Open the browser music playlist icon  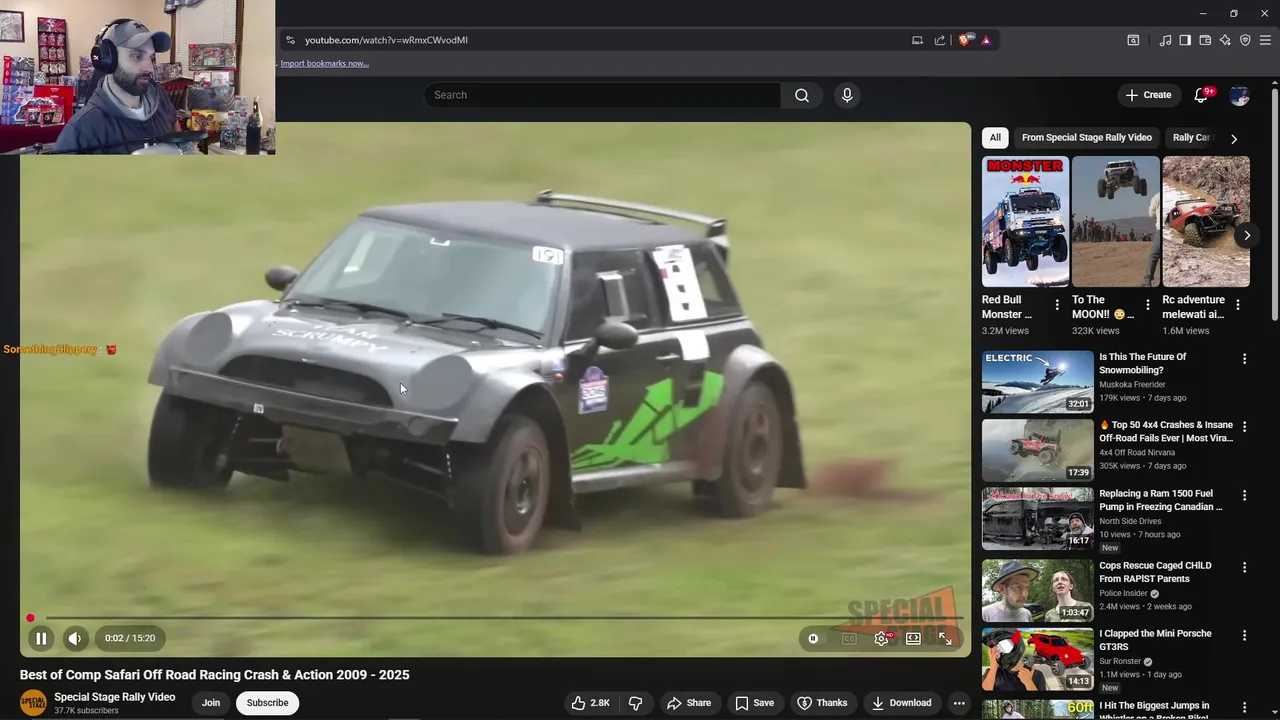click(1165, 40)
